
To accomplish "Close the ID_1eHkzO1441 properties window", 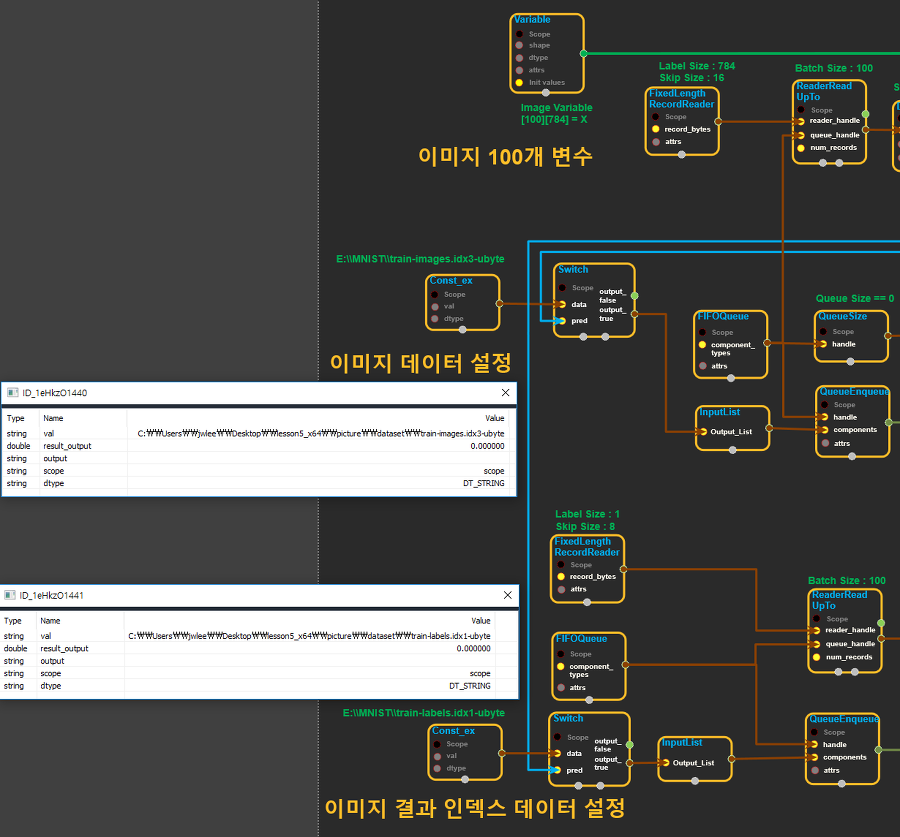I will point(505,596).
